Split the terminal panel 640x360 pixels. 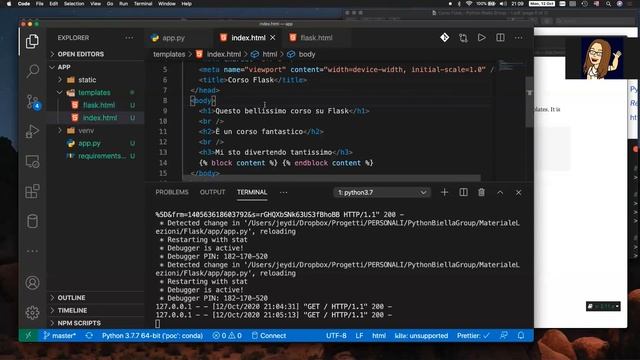coord(463,192)
